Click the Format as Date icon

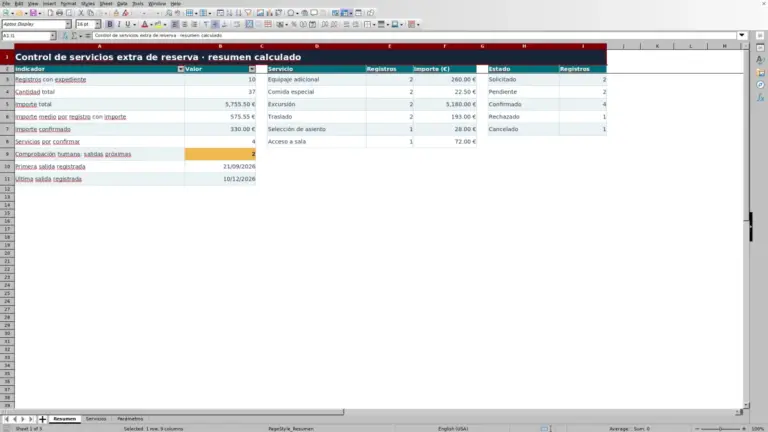point(312,24)
